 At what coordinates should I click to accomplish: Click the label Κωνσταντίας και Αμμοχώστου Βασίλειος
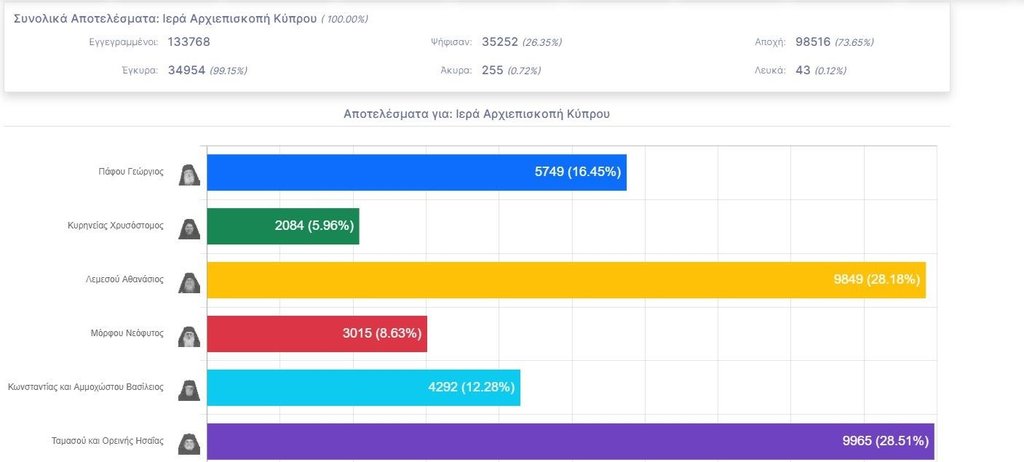(x=86, y=388)
